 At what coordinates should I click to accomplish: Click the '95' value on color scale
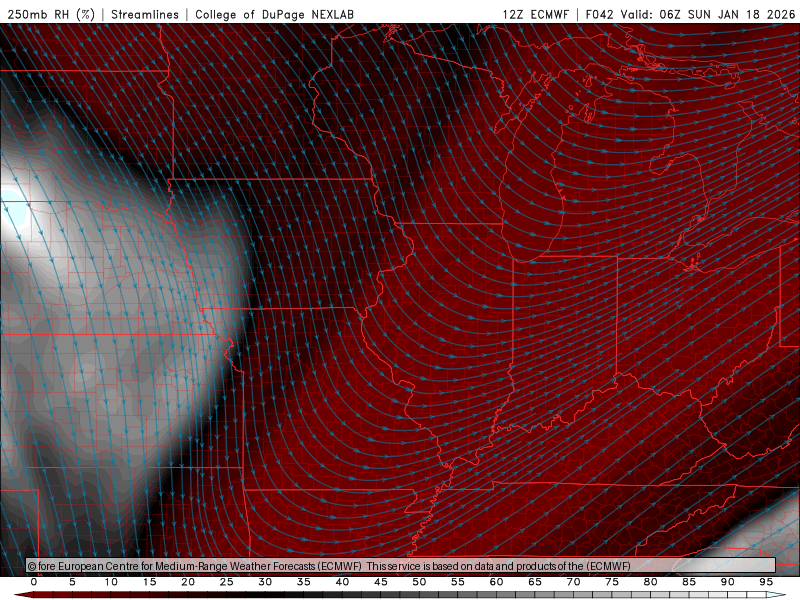click(x=766, y=582)
